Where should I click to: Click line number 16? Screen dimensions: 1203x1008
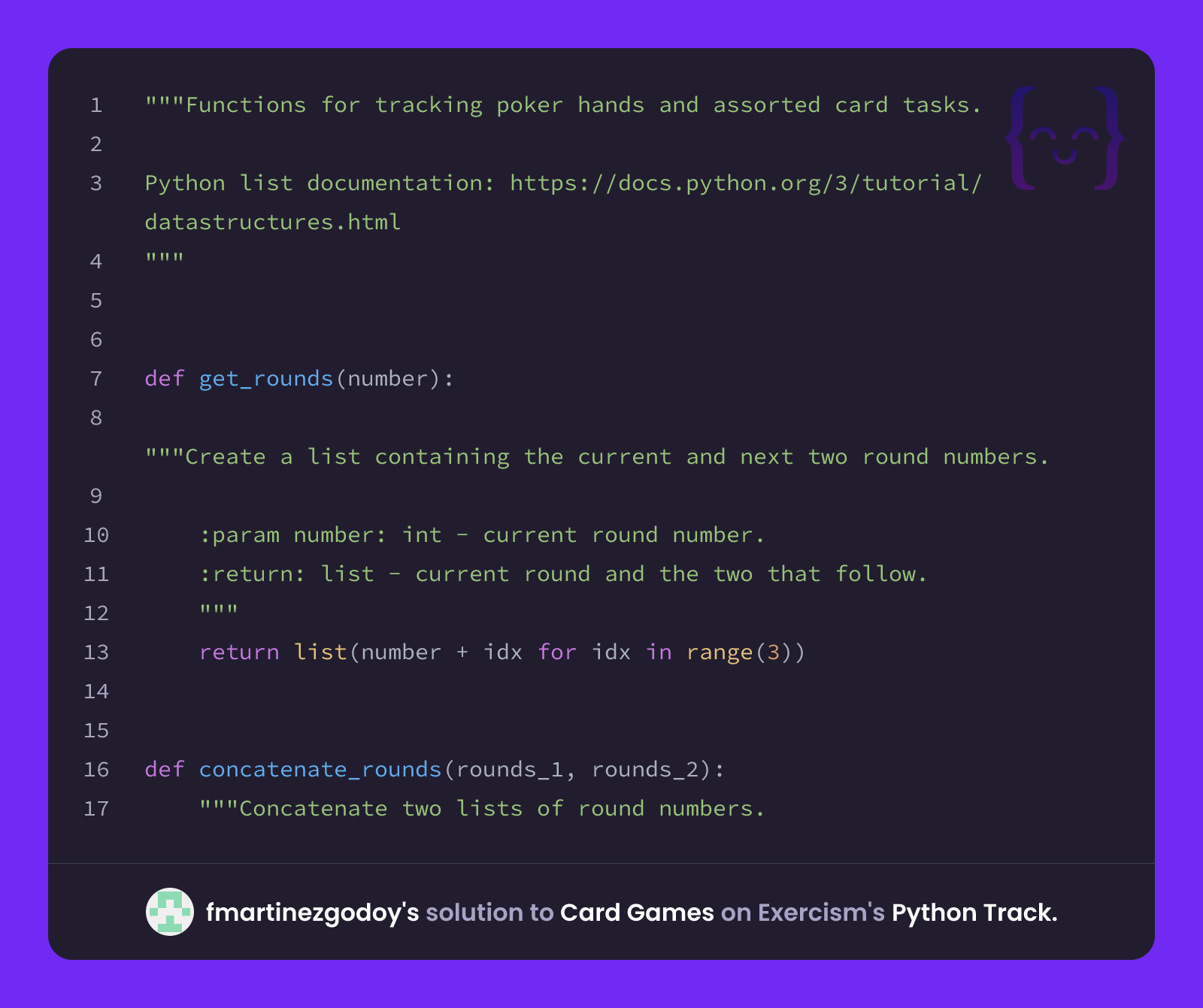coord(96,769)
